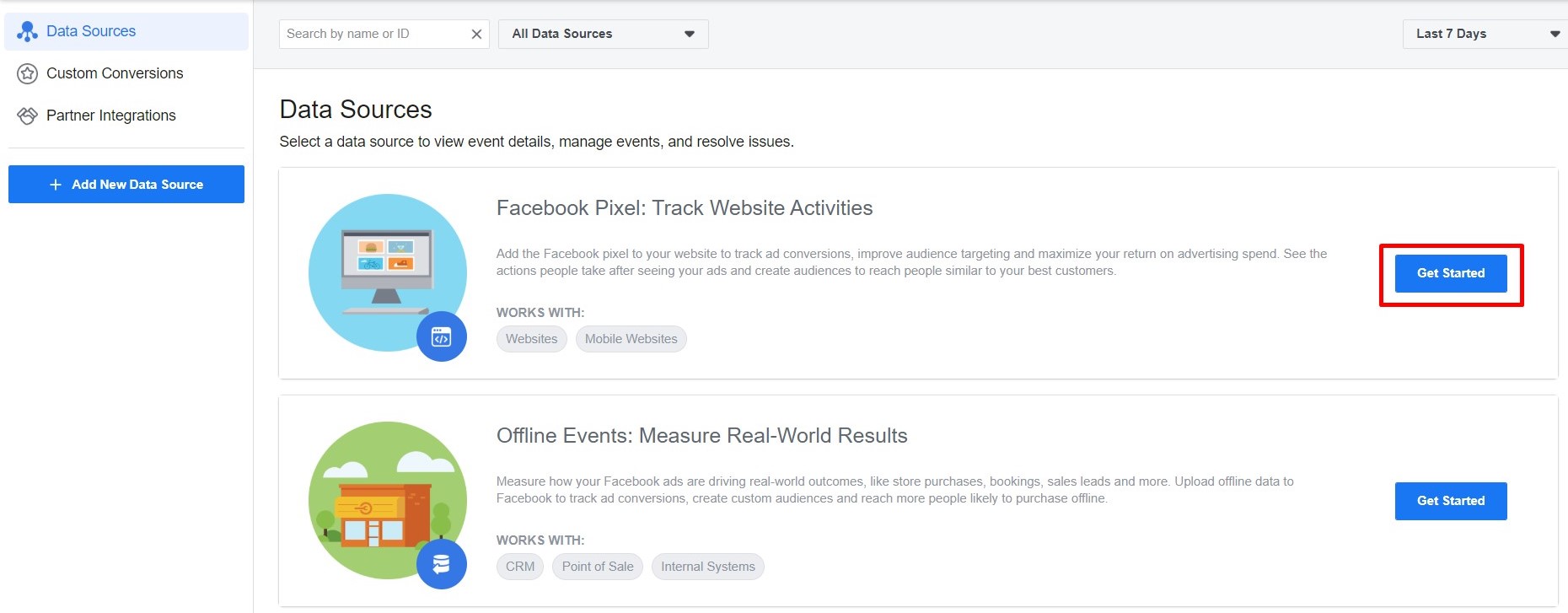Click the Data Sources page title
1568x613 pixels.
[356, 110]
